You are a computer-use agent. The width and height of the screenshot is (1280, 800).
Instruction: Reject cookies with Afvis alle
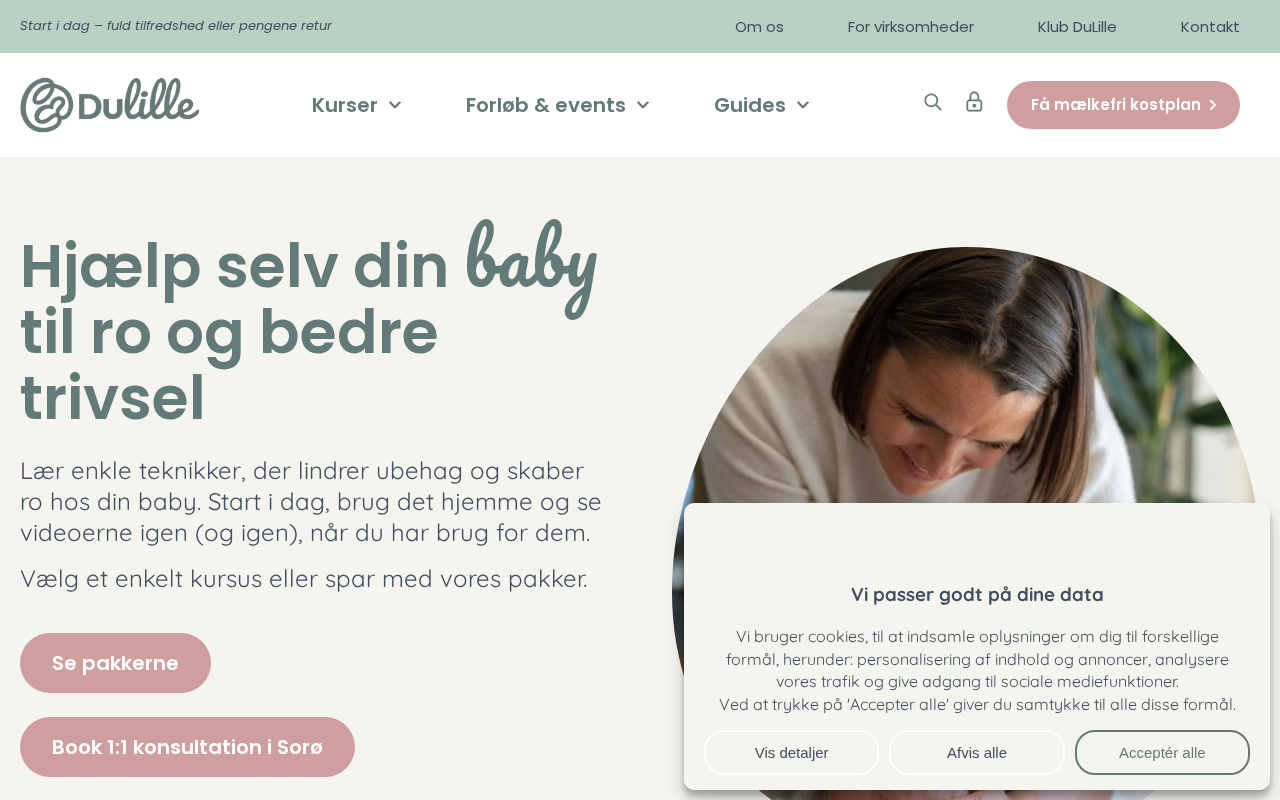[x=977, y=753]
